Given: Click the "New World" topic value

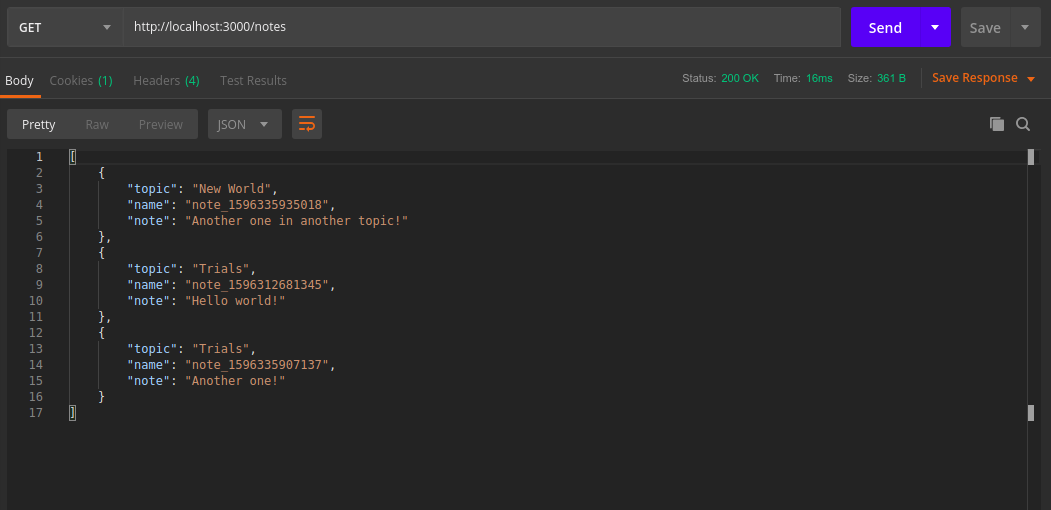Looking at the screenshot, I should click(x=232, y=188).
